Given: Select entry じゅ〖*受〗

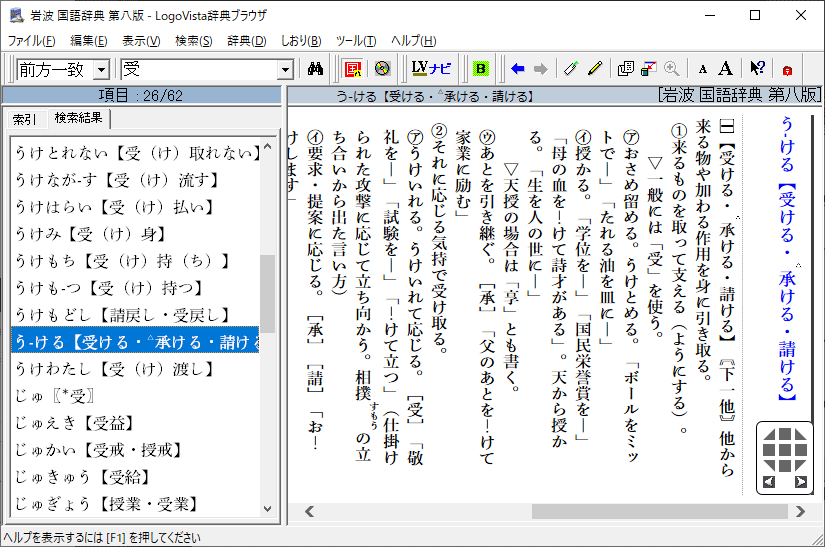Looking at the screenshot, I should 136,396.
